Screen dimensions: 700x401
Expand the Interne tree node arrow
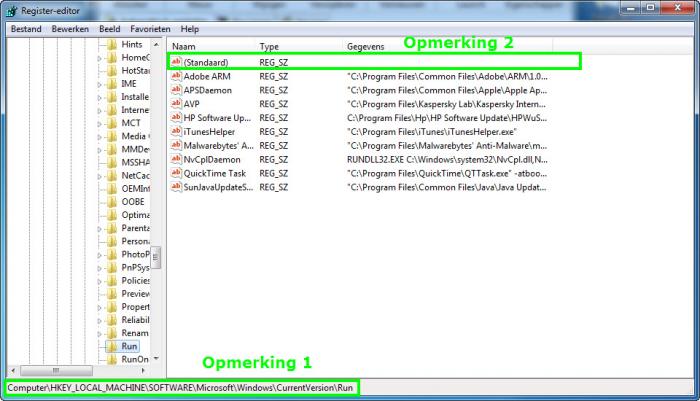[x=100, y=110]
